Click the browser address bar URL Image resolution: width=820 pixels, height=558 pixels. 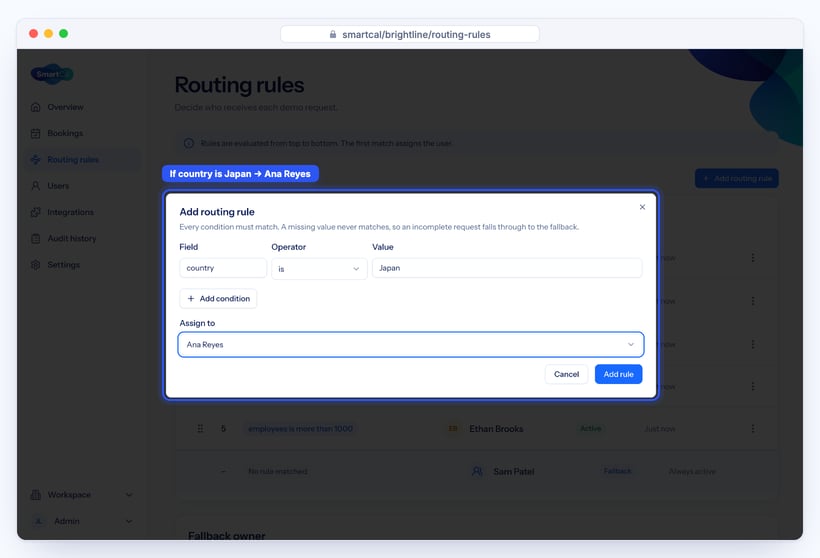click(x=416, y=35)
